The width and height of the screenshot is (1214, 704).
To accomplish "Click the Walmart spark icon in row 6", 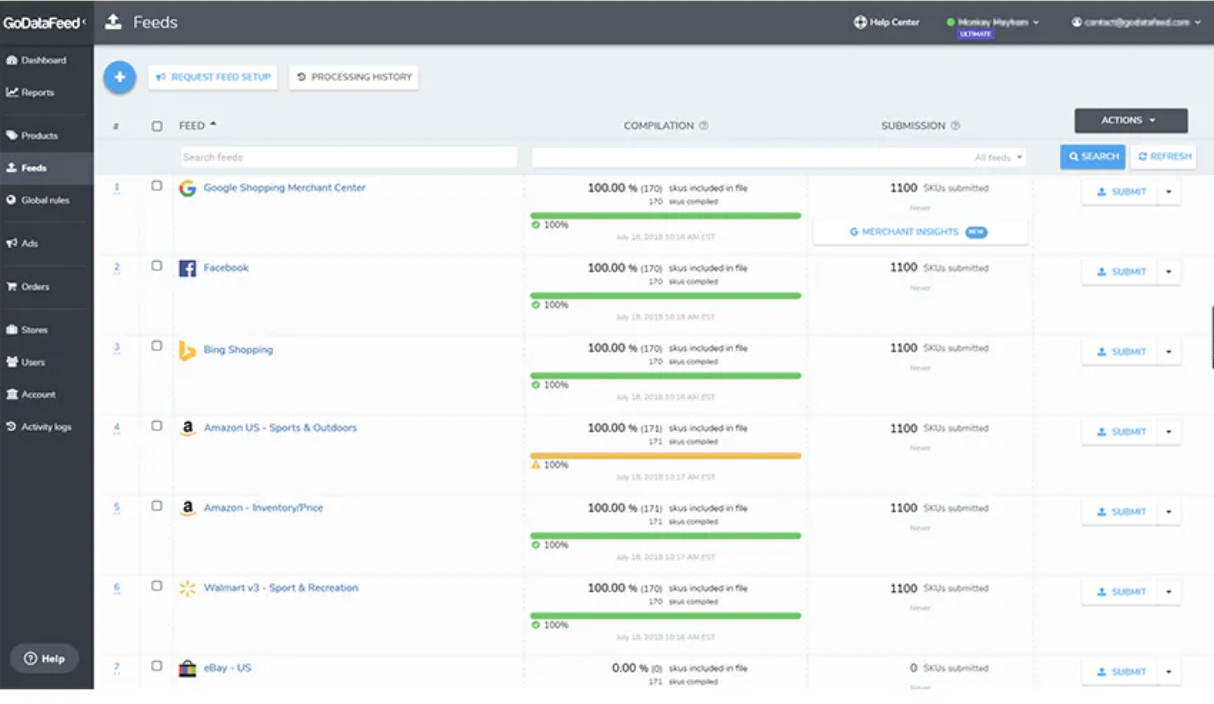I will (187, 588).
